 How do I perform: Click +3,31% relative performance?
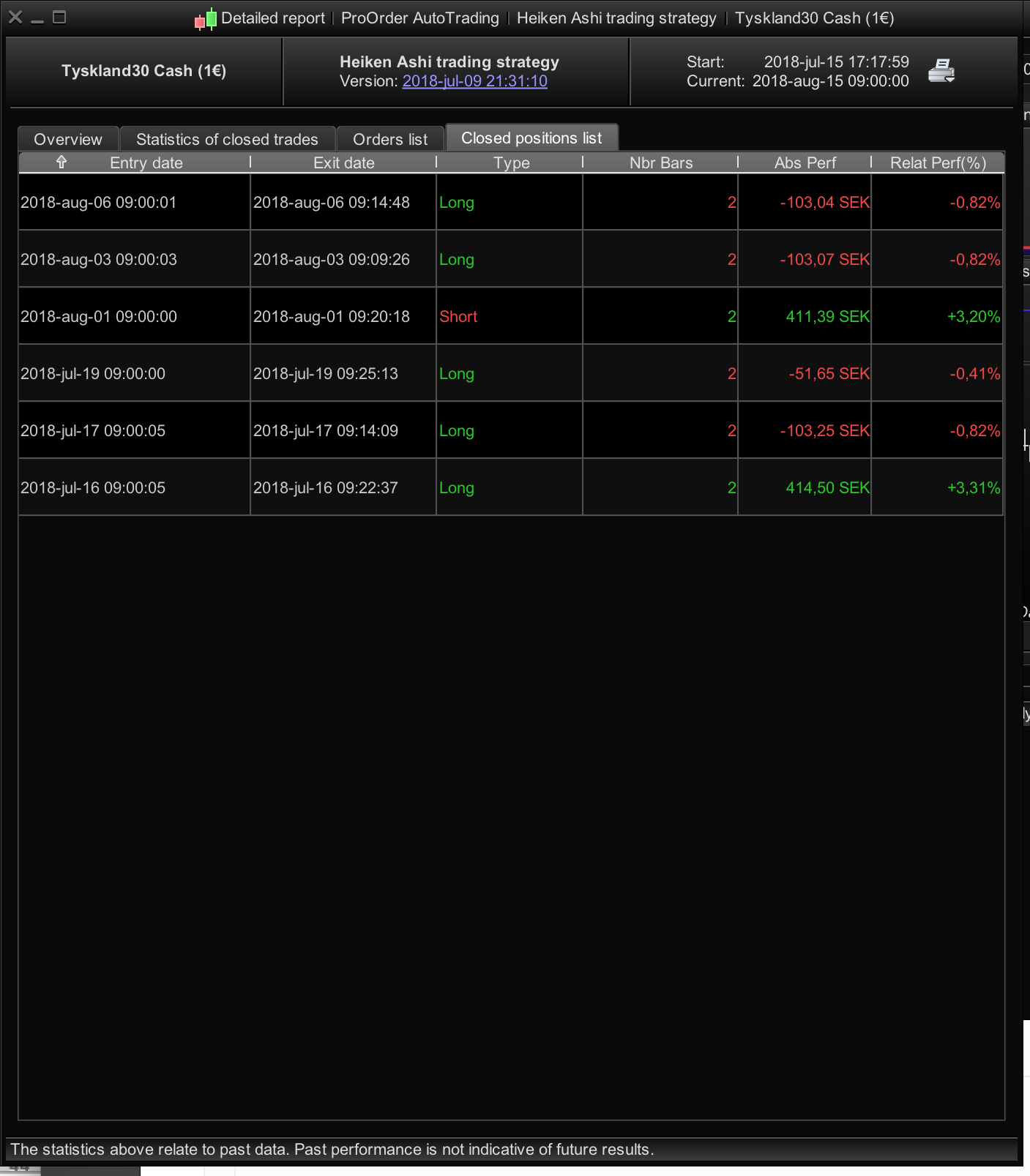(974, 488)
